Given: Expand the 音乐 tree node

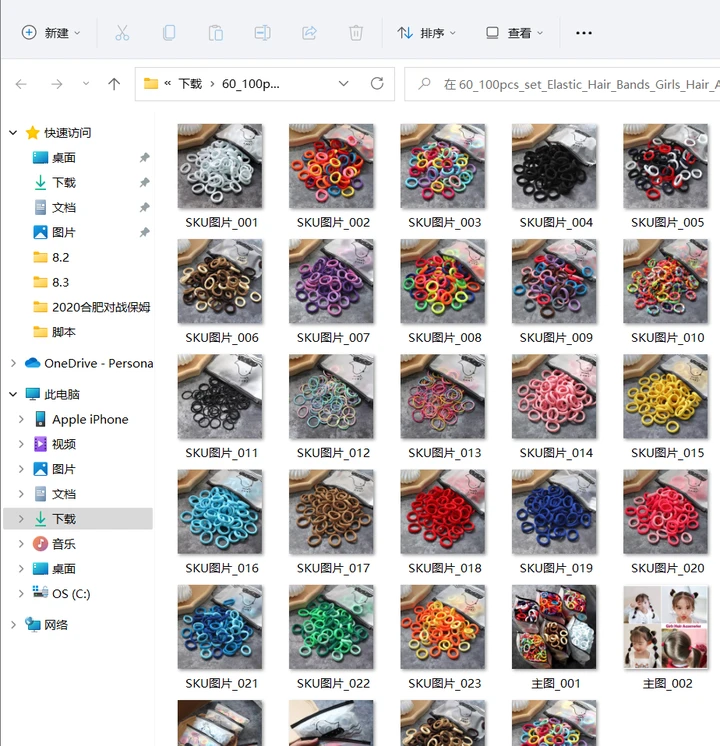Looking at the screenshot, I should (x=21, y=543).
